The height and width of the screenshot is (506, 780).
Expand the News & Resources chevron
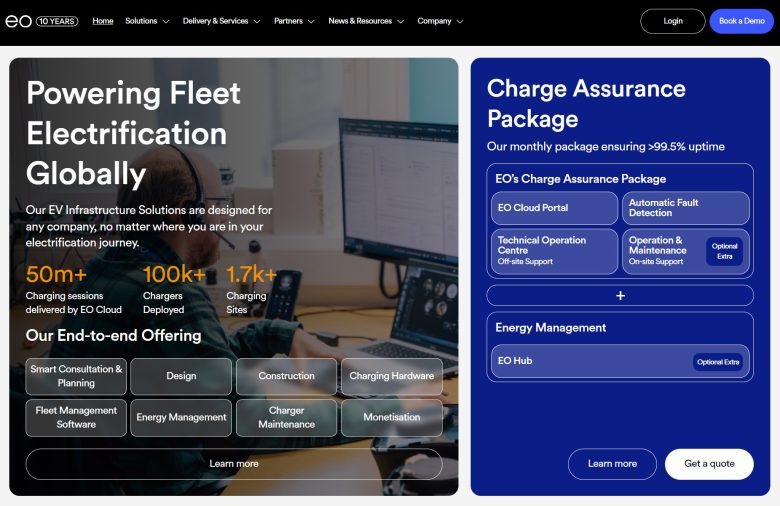point(400,21)
